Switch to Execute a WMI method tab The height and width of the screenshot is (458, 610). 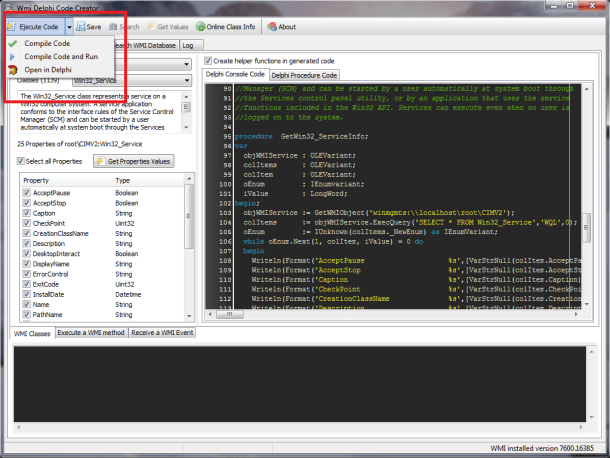90,332
